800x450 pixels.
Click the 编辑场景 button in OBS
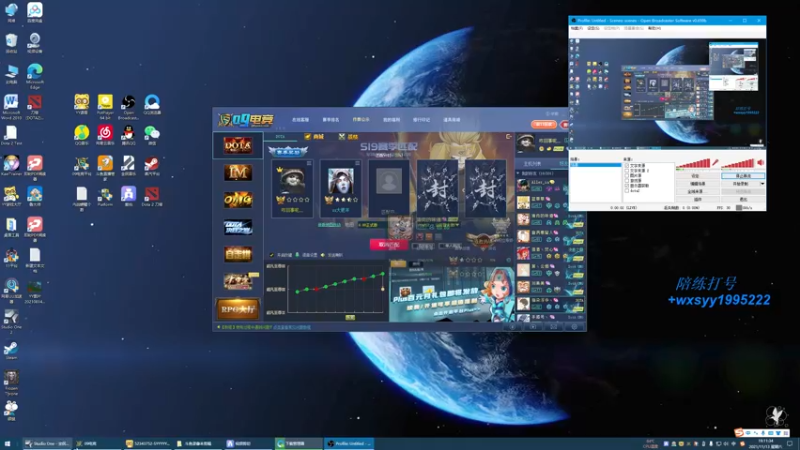click(x=697, y=184)
